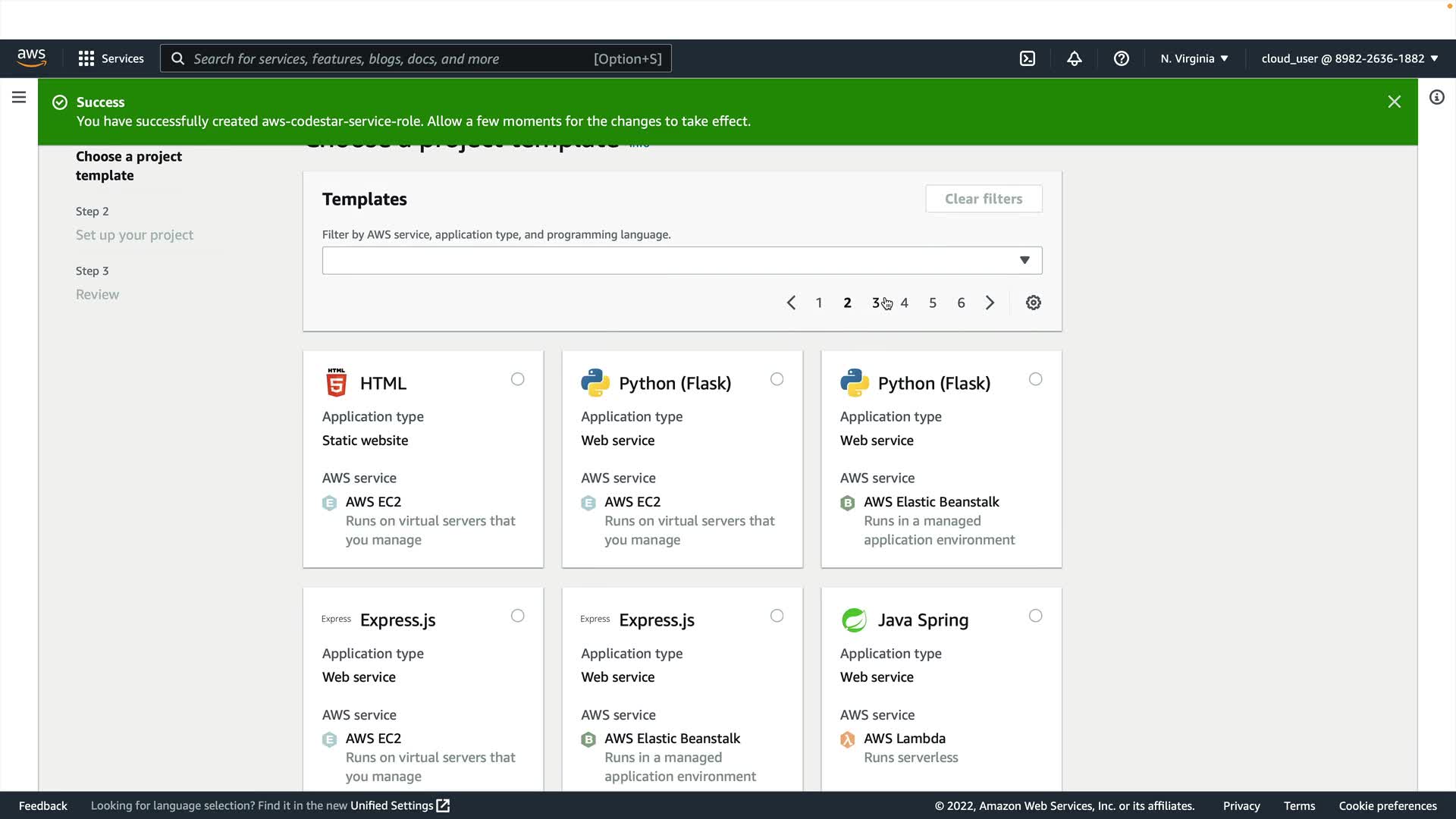
Task: Expand the cloud_user account menu
Action: [1349, 58]
